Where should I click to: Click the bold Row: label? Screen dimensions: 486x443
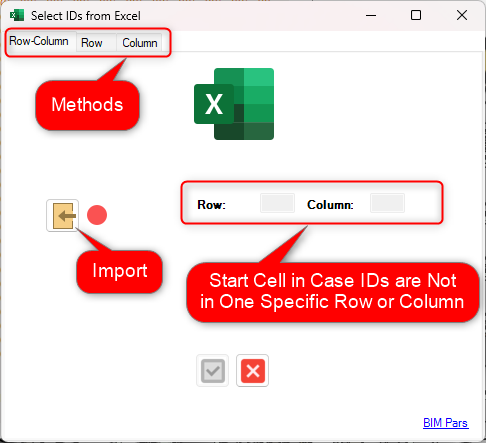pos(211,205)
